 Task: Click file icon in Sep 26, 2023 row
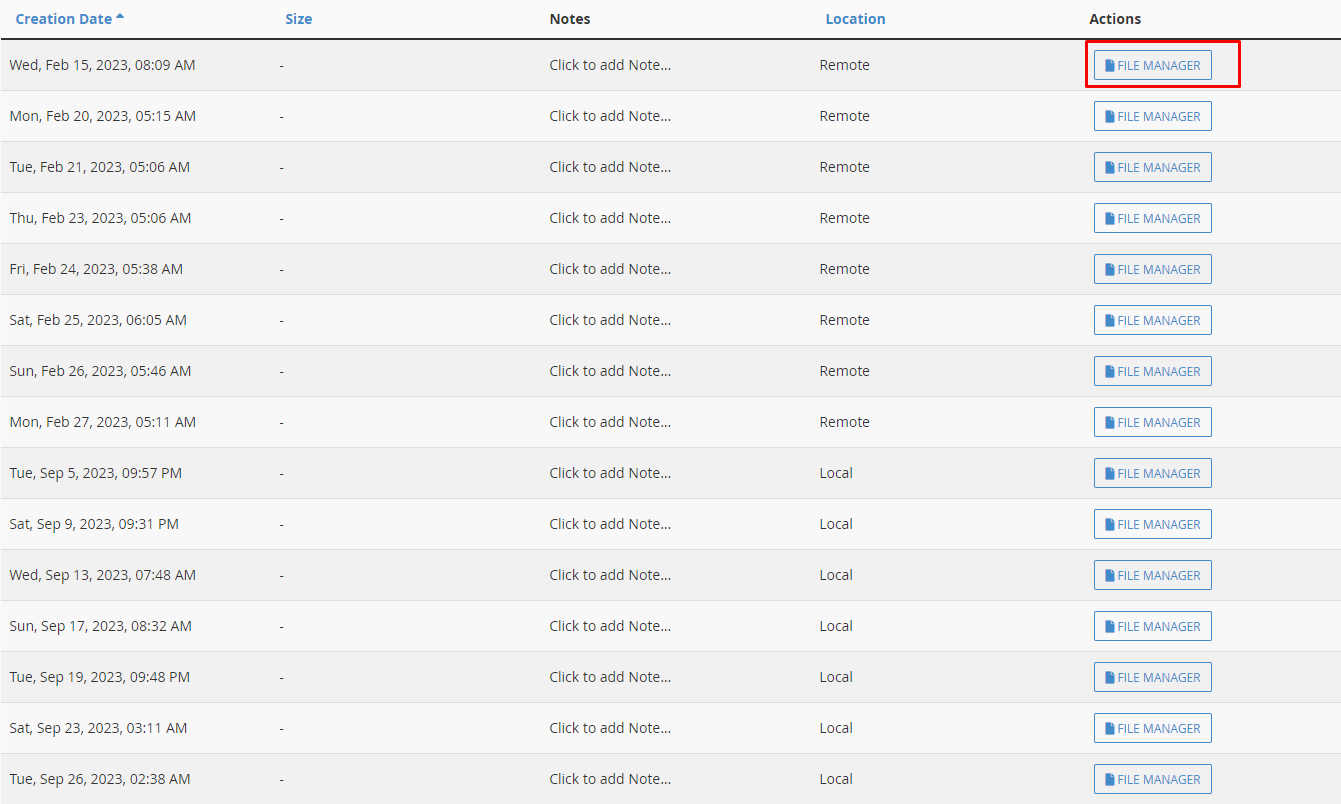coord(1109,779)
